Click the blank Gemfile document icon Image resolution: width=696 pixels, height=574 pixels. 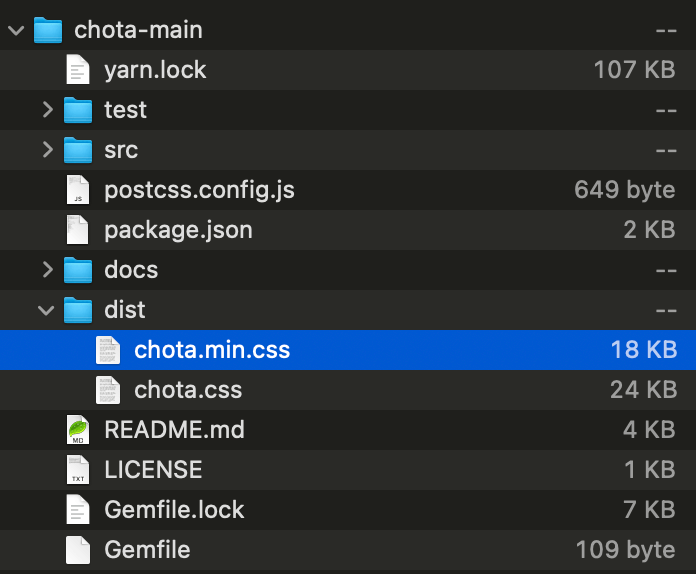[78, 550]
